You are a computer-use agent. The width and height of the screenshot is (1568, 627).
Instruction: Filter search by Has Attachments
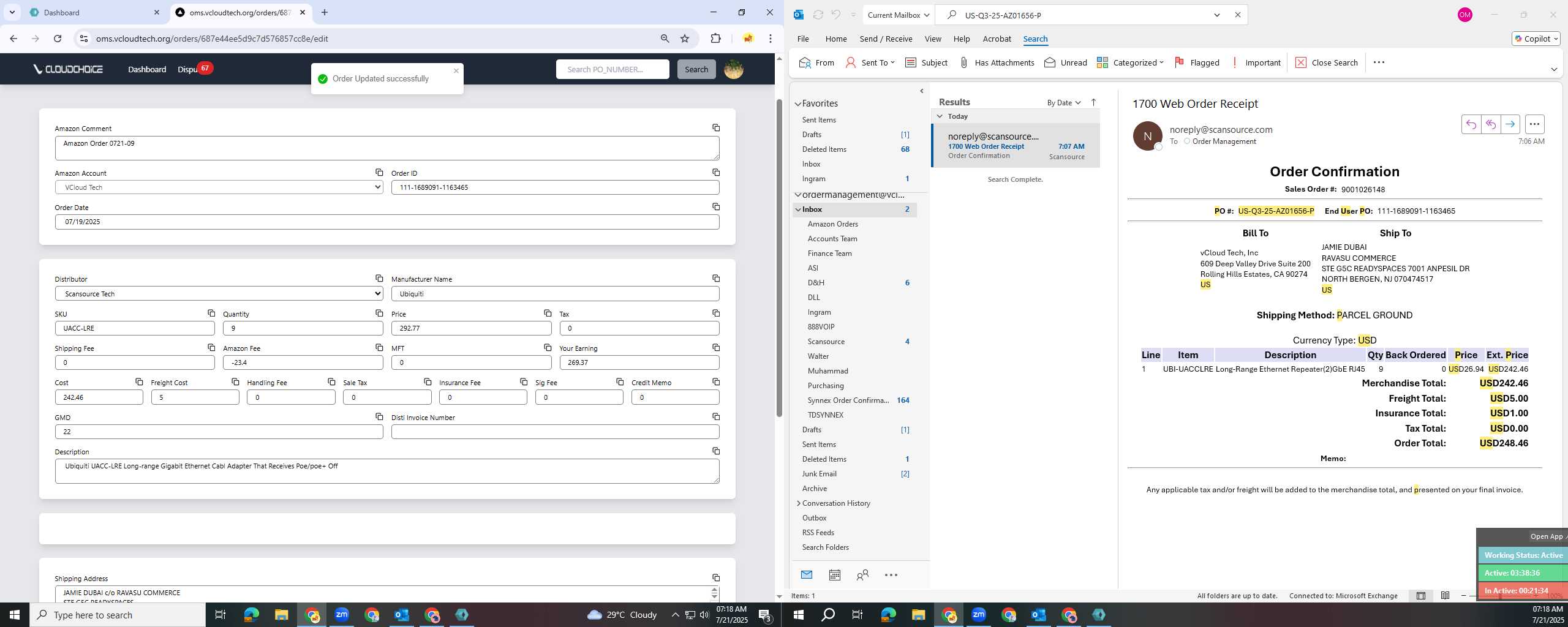(x=997, y=62)
